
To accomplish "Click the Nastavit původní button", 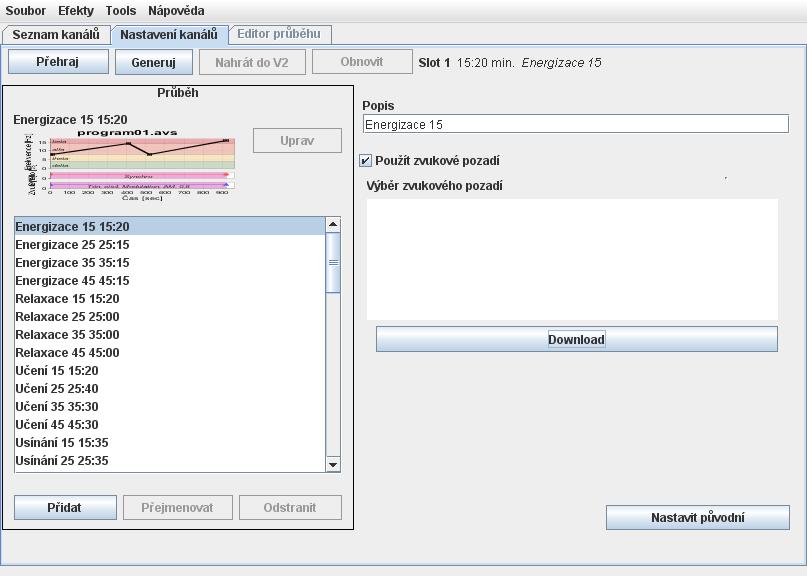I will (697, 517).
